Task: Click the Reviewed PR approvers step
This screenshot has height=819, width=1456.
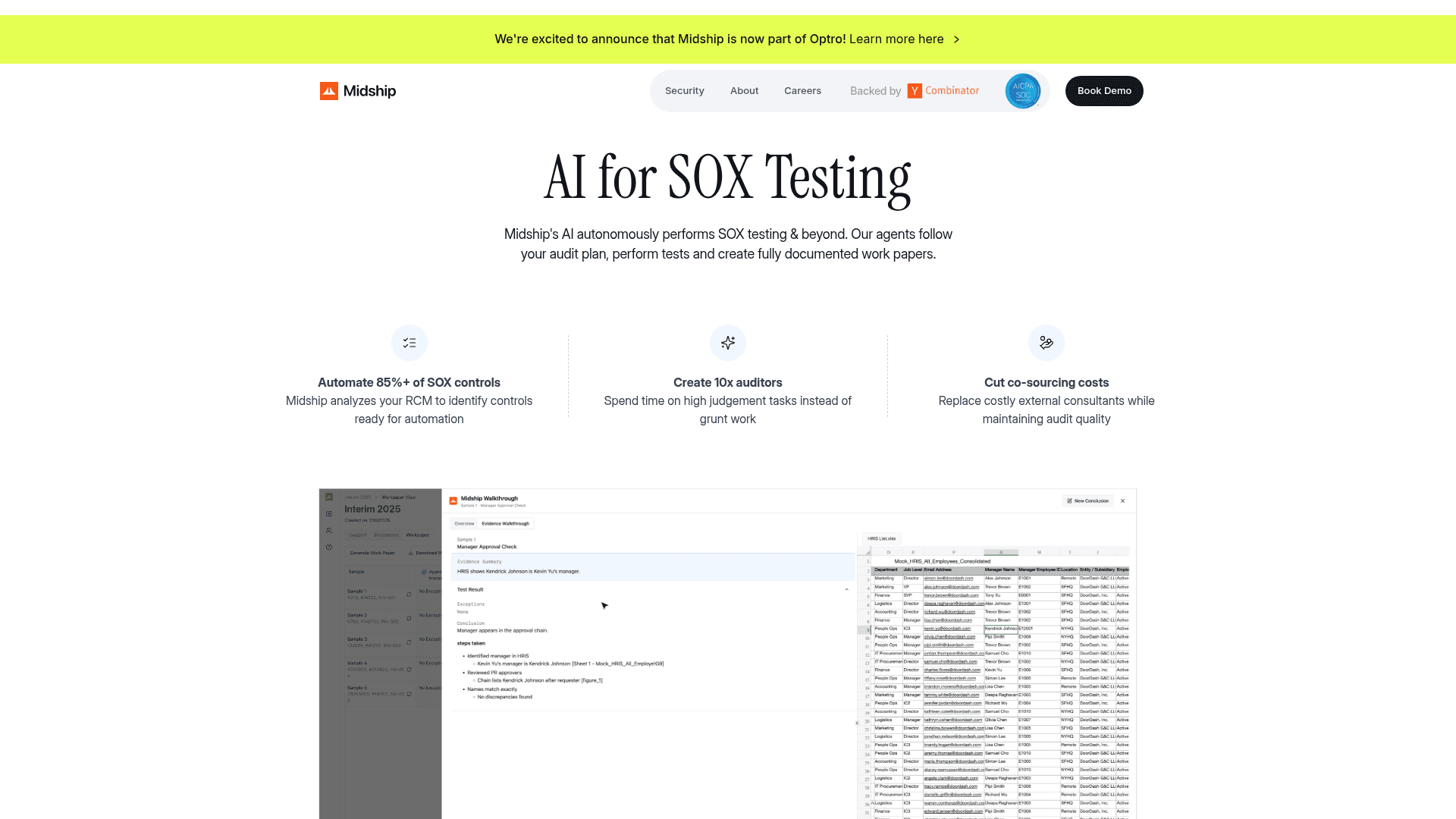Action: tap(494, 673)
